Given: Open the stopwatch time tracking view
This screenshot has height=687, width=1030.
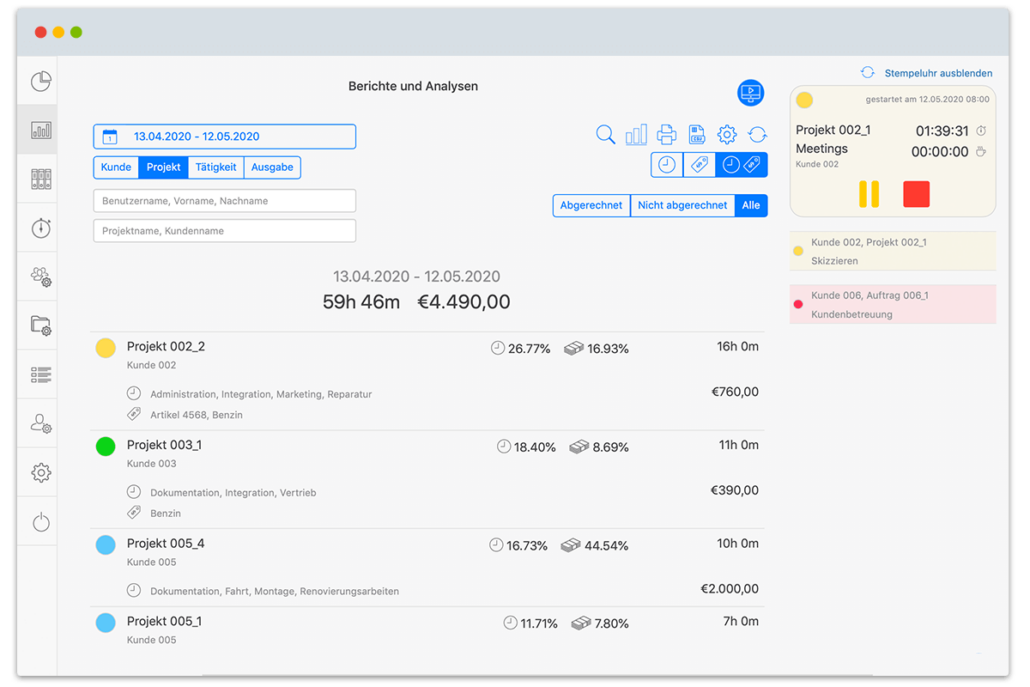Looking at the screenshot, I should [41, 228].
